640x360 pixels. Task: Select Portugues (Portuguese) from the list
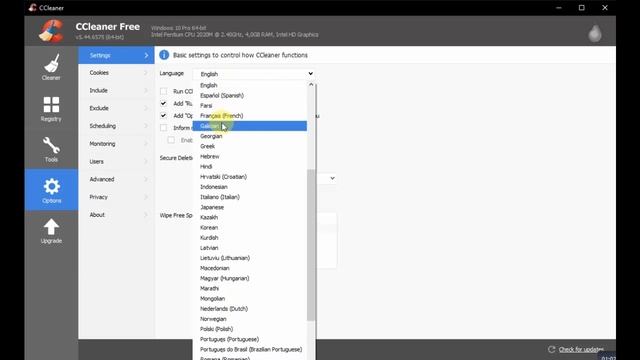(x=250, y=339)
